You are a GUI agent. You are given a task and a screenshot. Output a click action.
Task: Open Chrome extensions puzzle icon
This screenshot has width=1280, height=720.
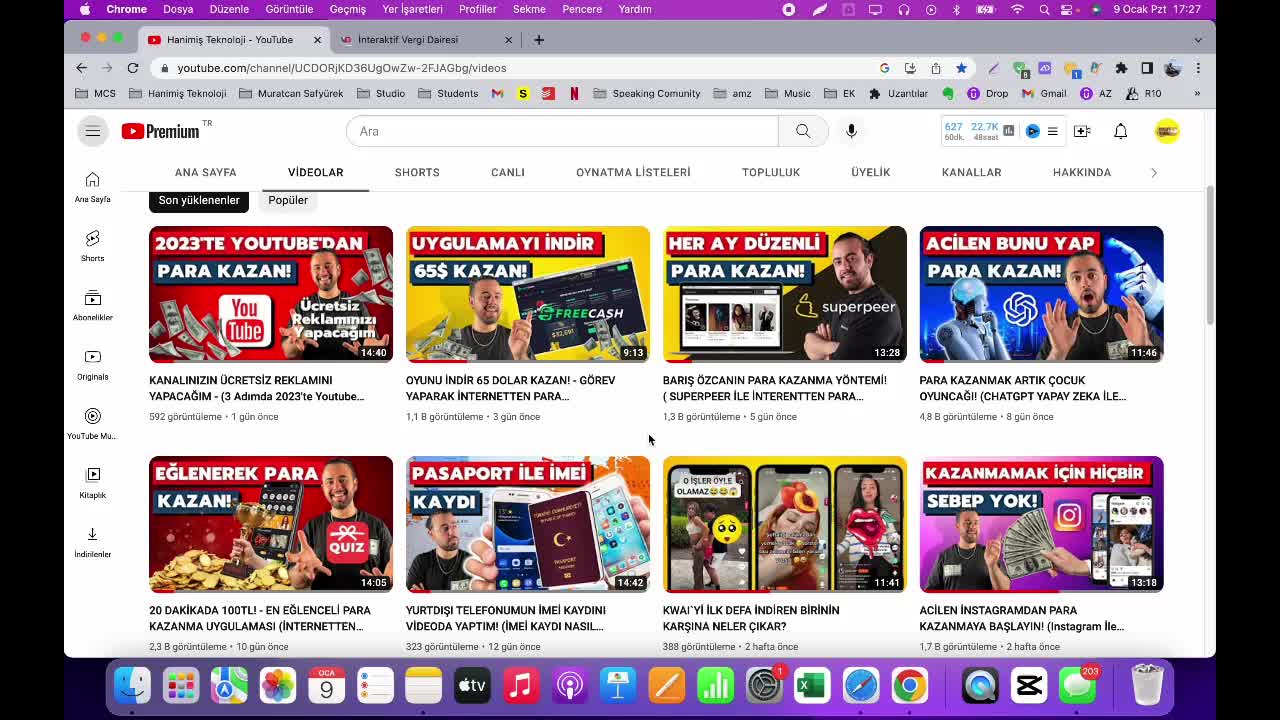pos(1121,68)
